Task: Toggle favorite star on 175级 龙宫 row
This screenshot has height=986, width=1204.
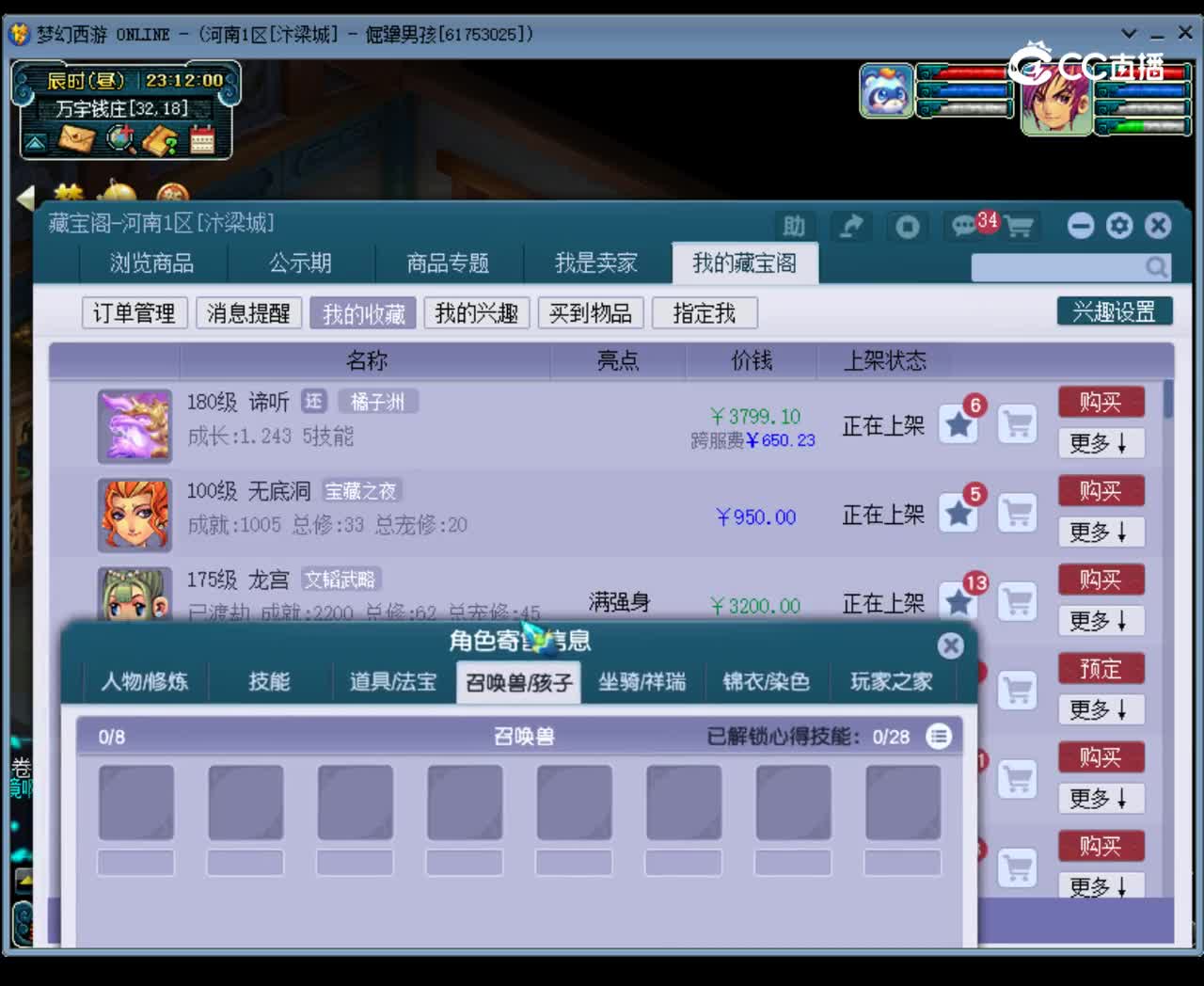Action: coord(958,602)
